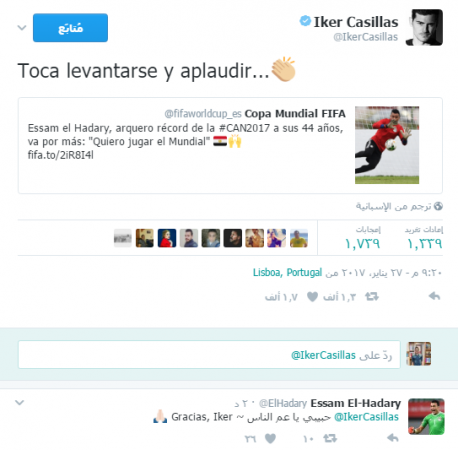
Task: Open Iker Casillas profile picture
Action: click(424, 27)
